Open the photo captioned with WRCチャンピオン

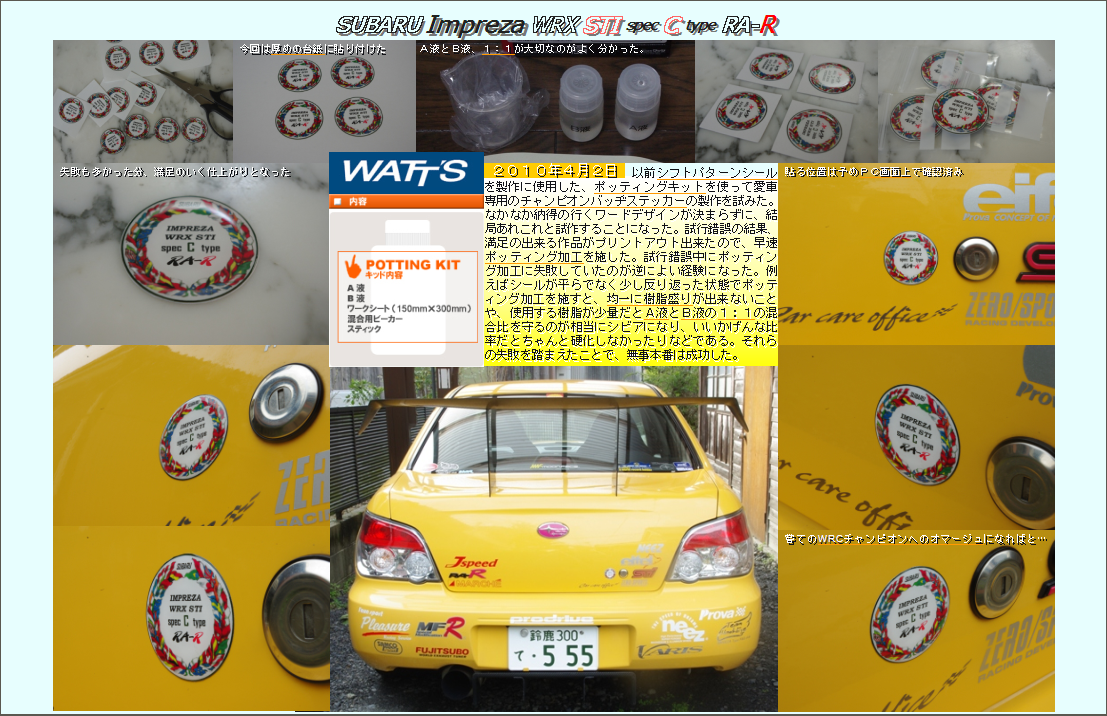pyautogui.click(x=916, y=620)
